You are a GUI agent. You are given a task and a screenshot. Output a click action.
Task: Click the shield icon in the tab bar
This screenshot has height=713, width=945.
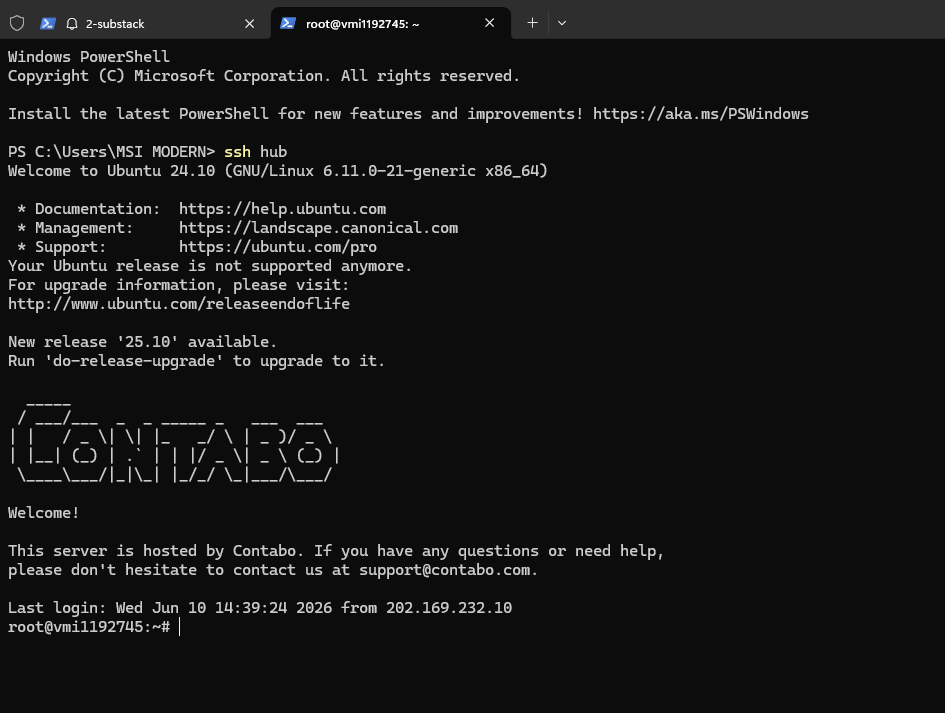[17, 24]
